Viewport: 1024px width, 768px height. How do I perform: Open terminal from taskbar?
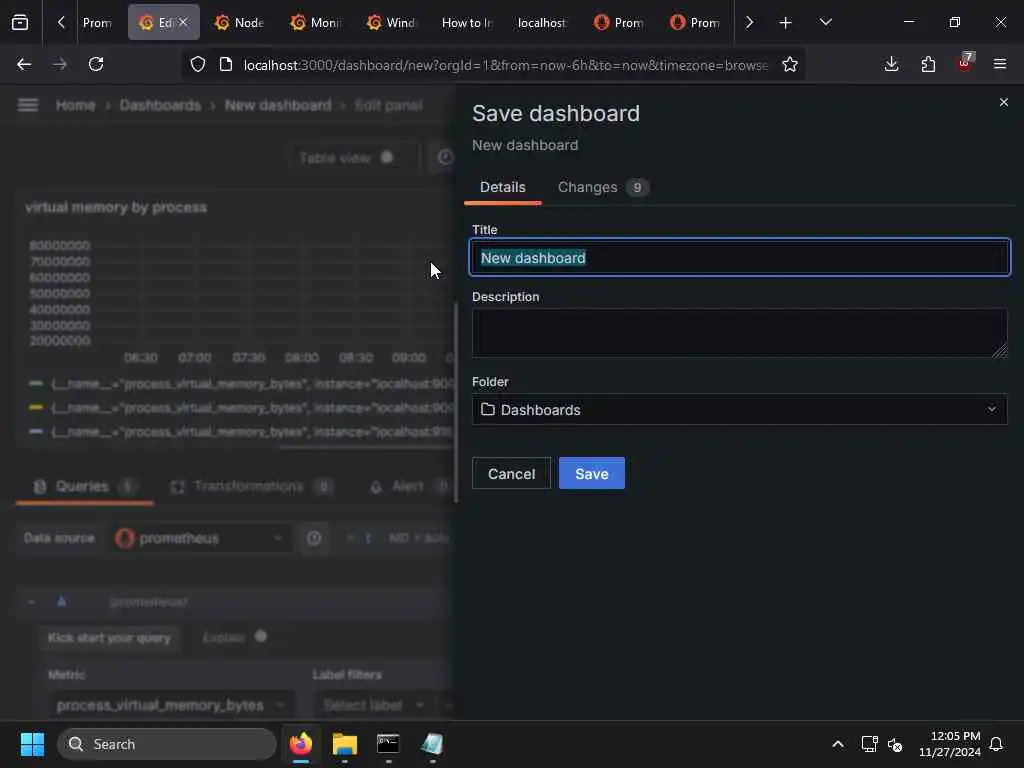click(x=388, y=744)
